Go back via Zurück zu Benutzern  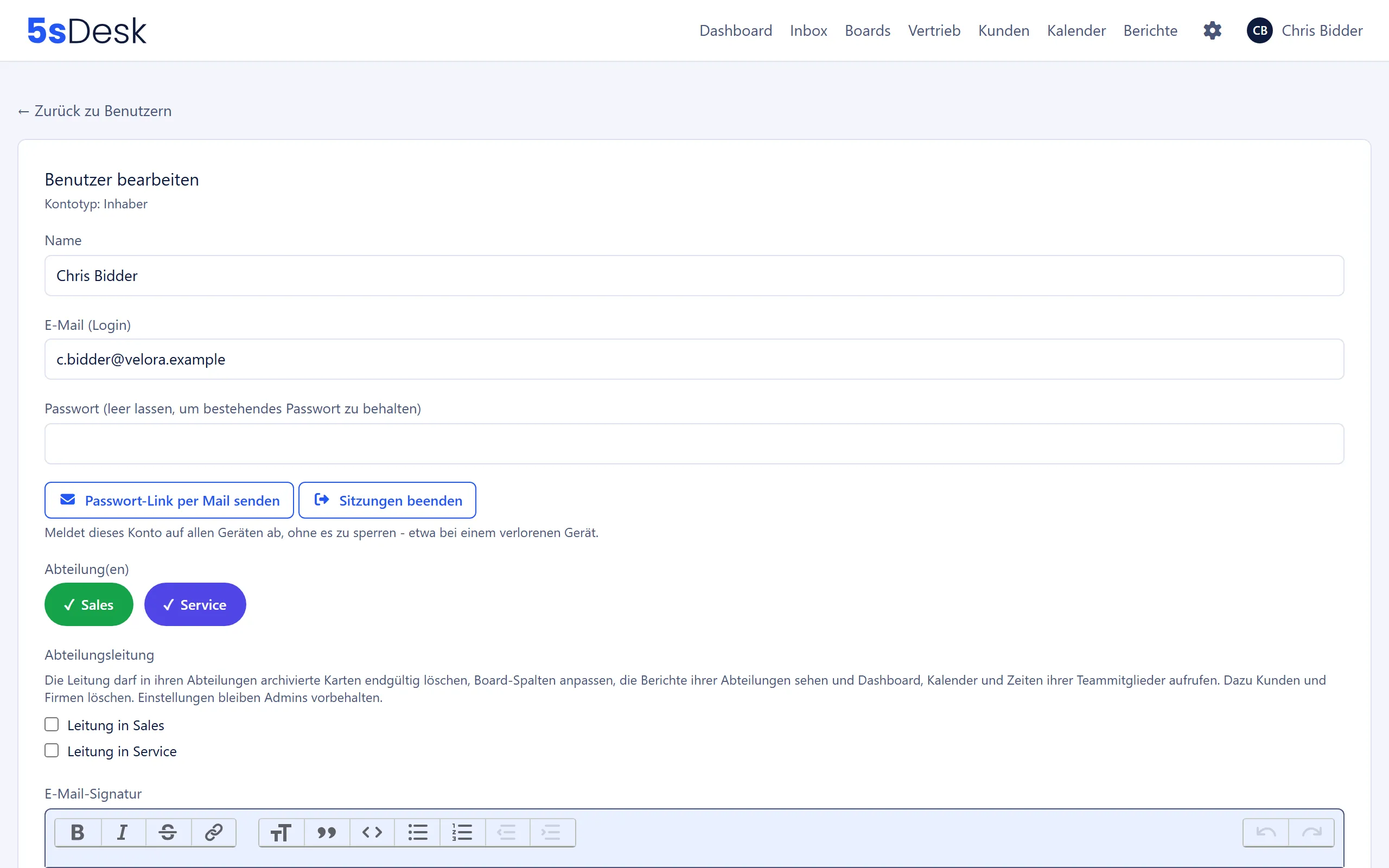tap(95, 111)
